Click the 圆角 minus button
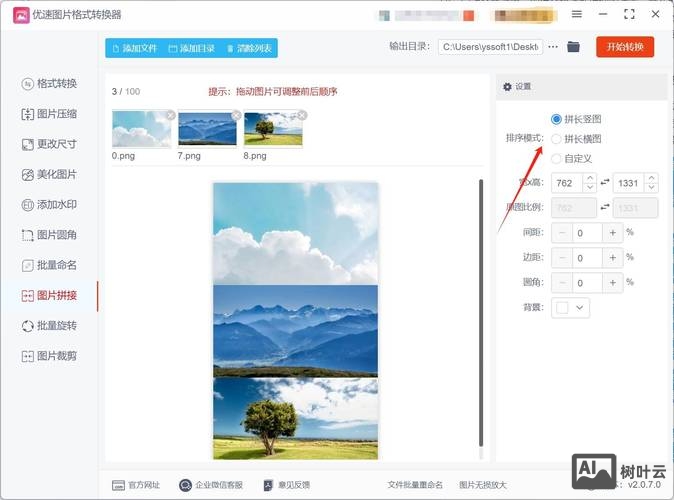 point(562,282)
